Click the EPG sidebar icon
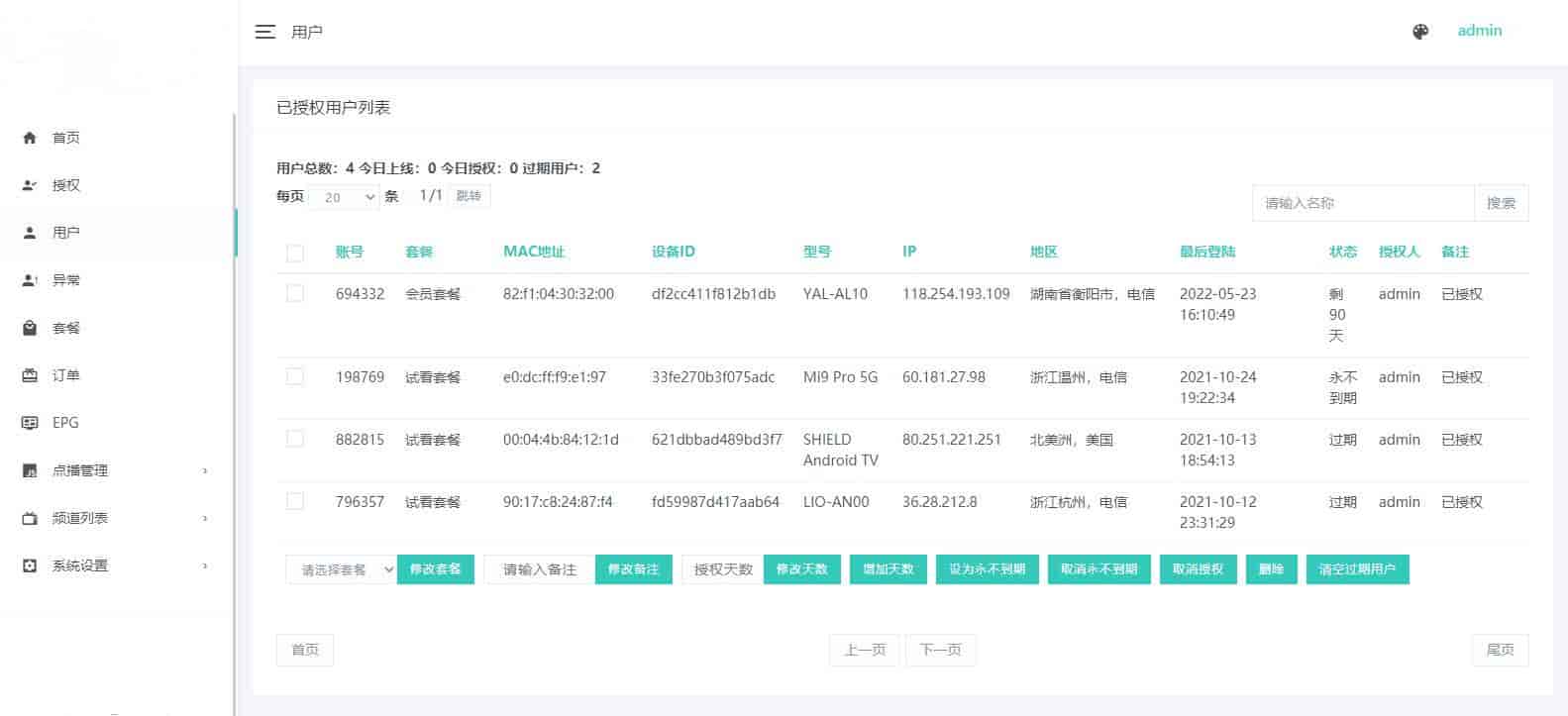This screenshot has height=716, width=1568. pos(30,423)
